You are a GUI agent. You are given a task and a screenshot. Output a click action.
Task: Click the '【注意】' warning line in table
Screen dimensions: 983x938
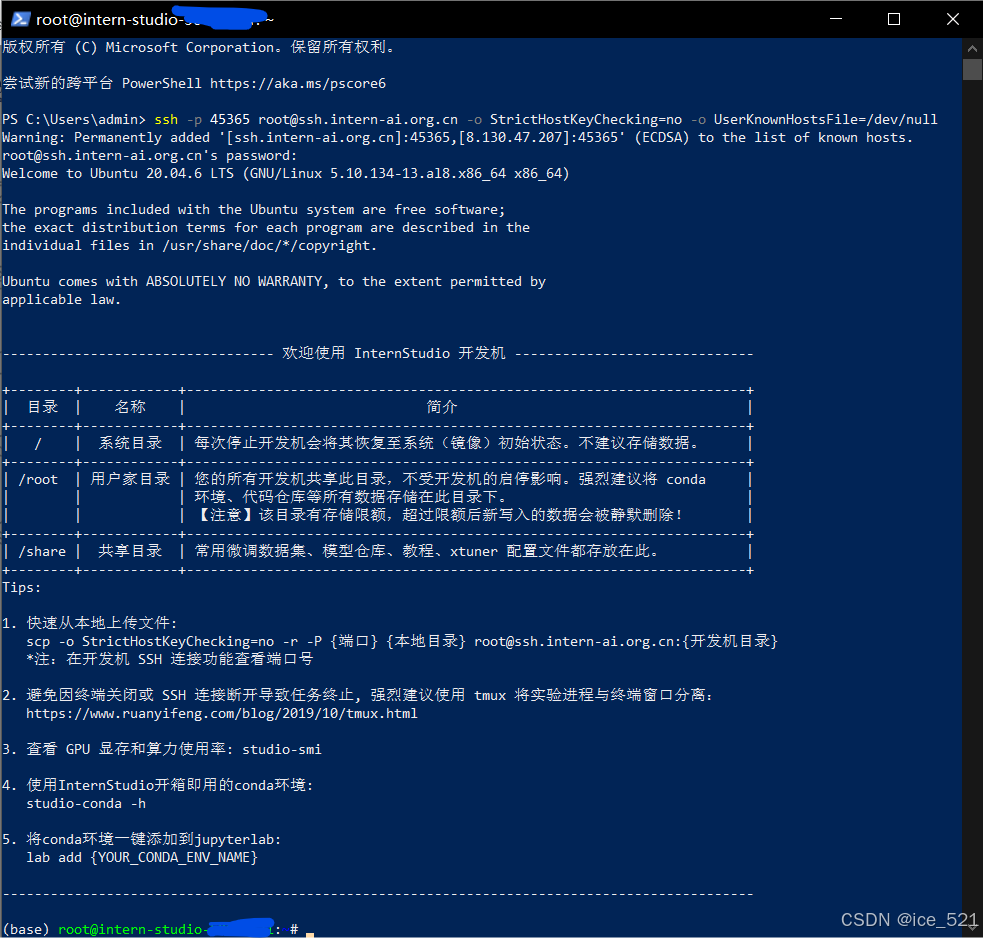coord(438,515)
